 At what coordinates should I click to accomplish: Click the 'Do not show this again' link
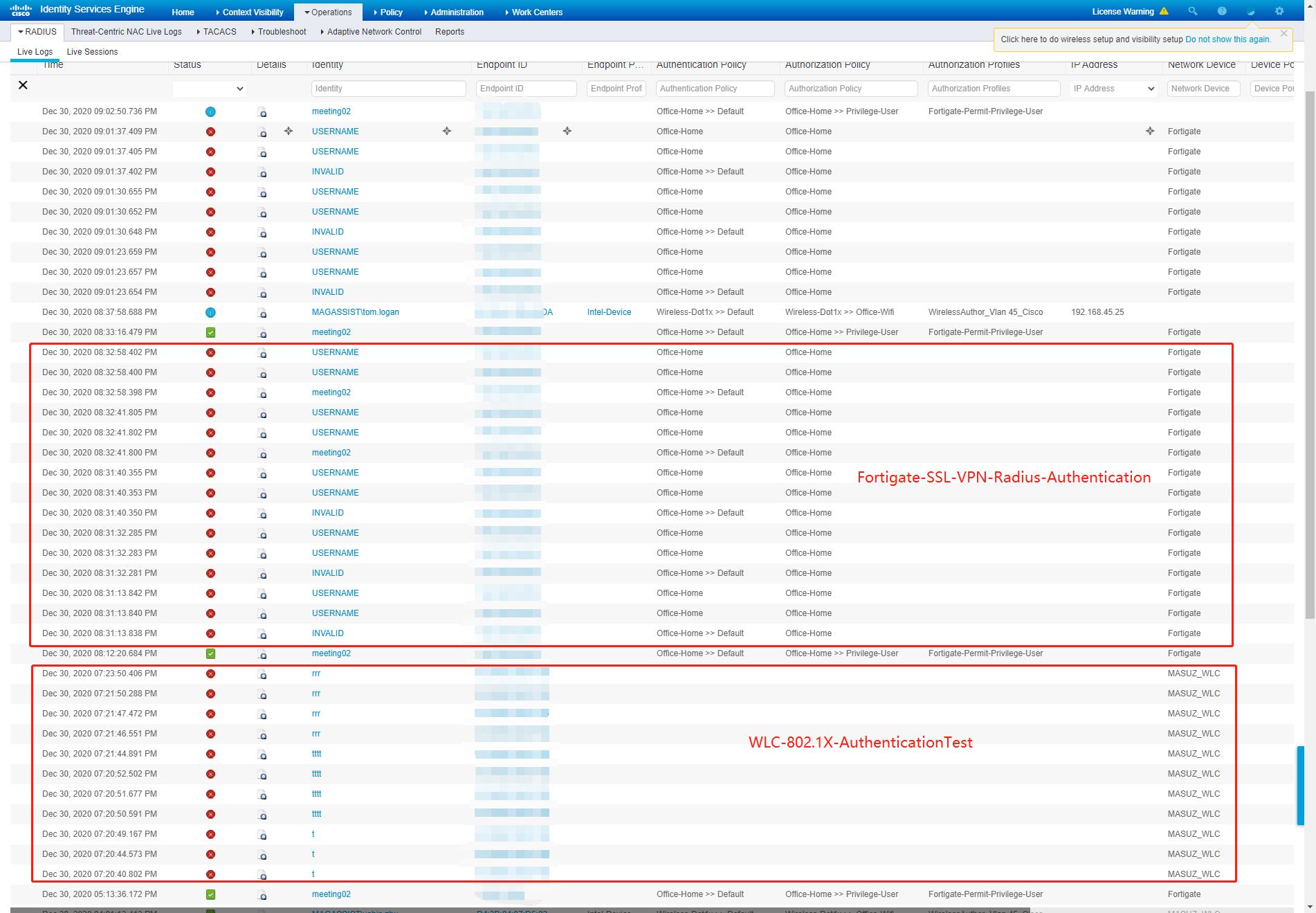[x=1228, y=39]
